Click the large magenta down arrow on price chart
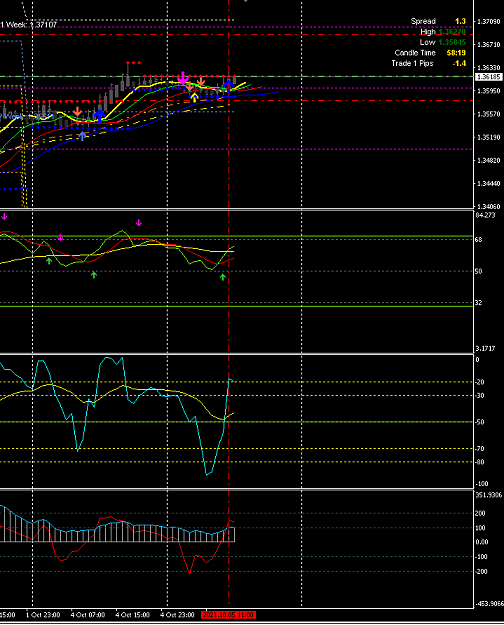Screen dimensions: 504x625 [183, 78]
